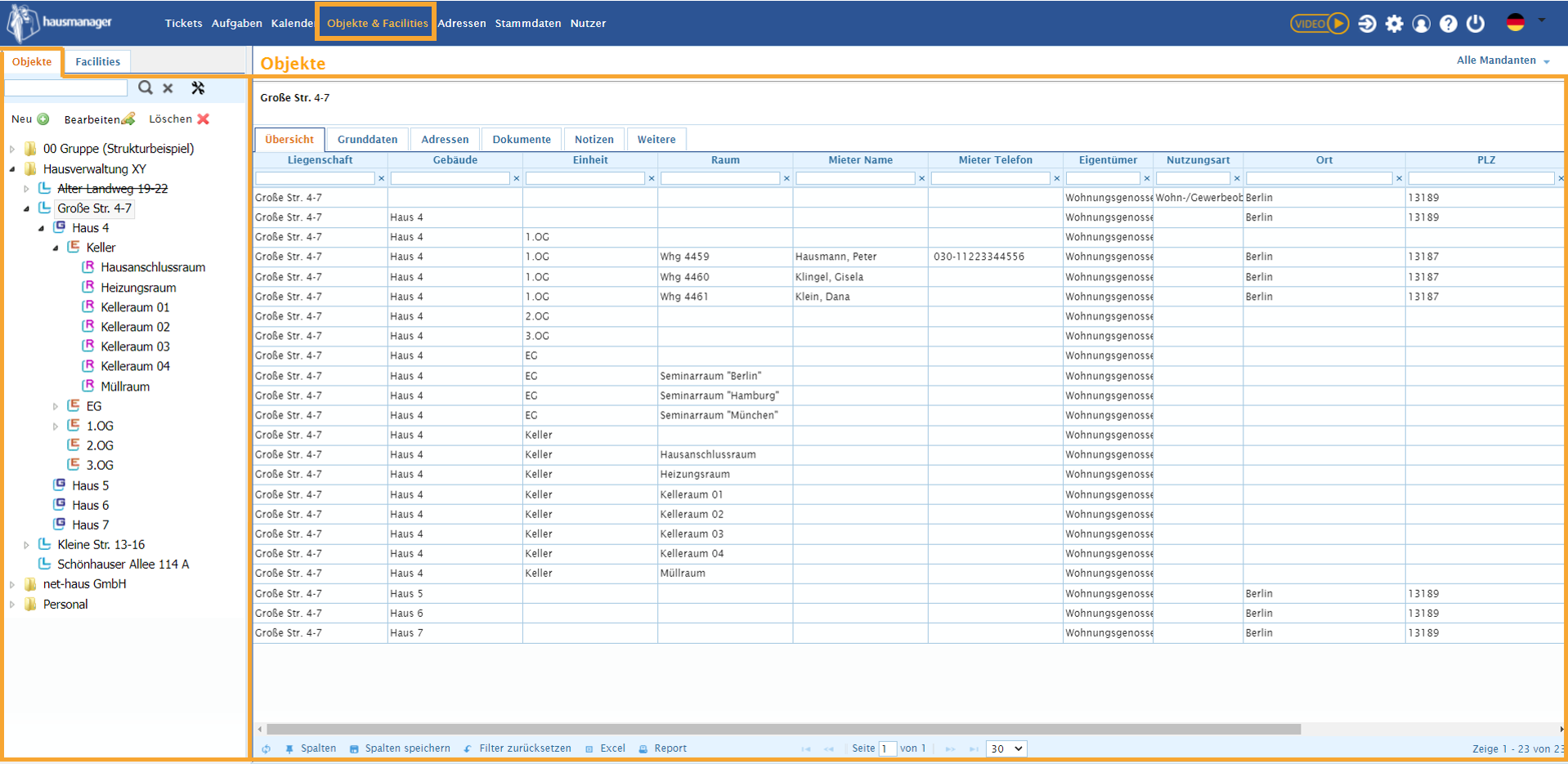The width and height of the screenshot is (1568, 764).
Task: Sort by the Einheit column header
Action: pos(590,160)
